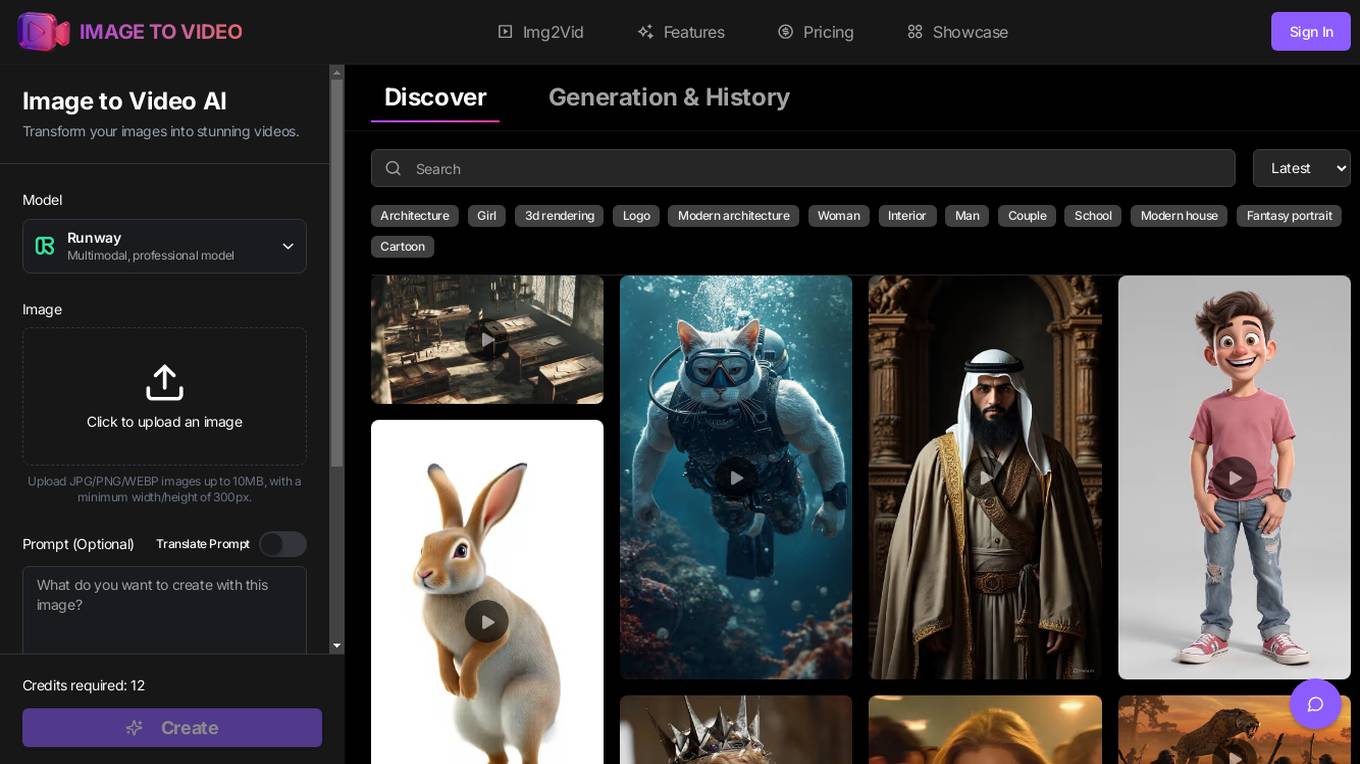Open the Img2Vid nav item
The height and width of the screenshot is (764, 1360).
click(541, 32)
